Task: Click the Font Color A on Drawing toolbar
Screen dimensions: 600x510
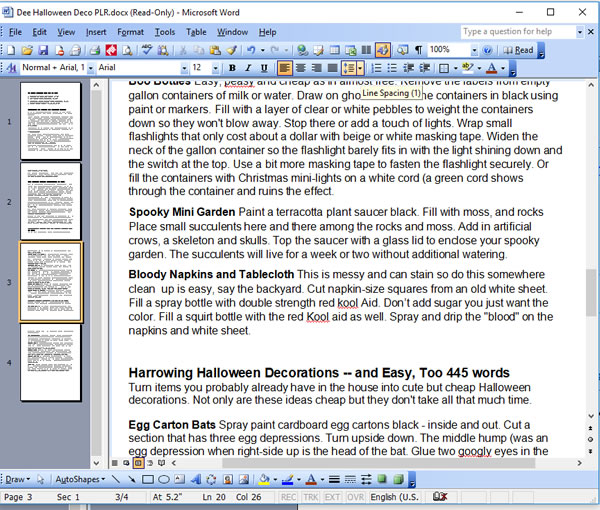Action: [x=311, y=479]
